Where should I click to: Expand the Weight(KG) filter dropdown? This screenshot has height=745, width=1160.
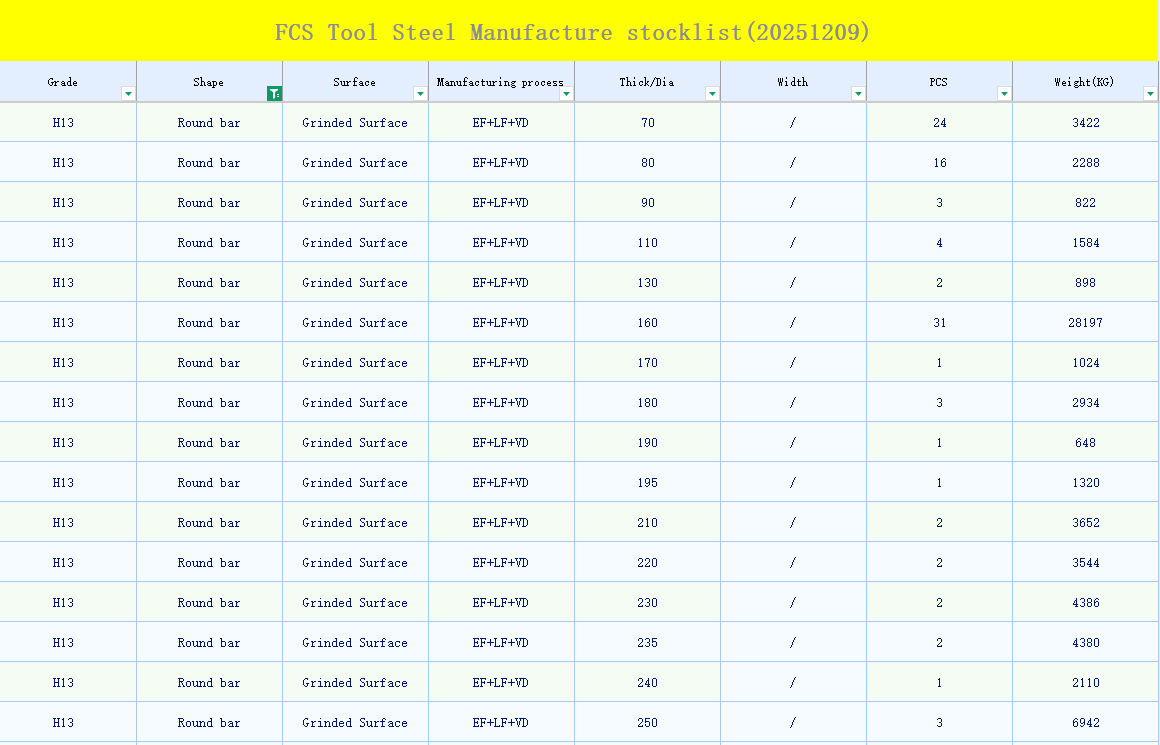pos(1150,93)
